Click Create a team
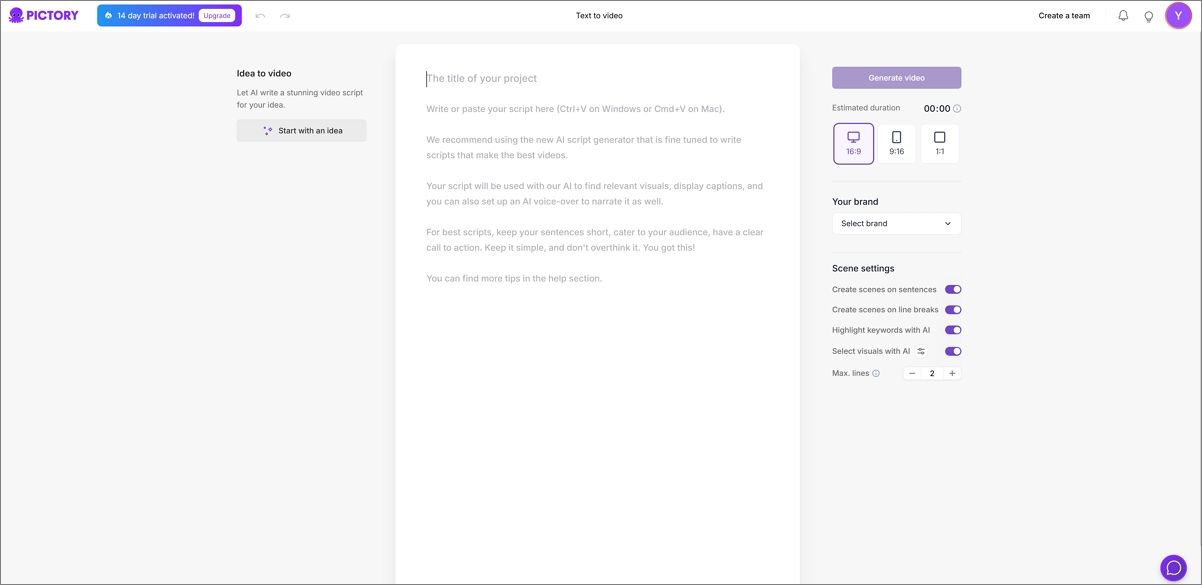 coord(1064,16)
